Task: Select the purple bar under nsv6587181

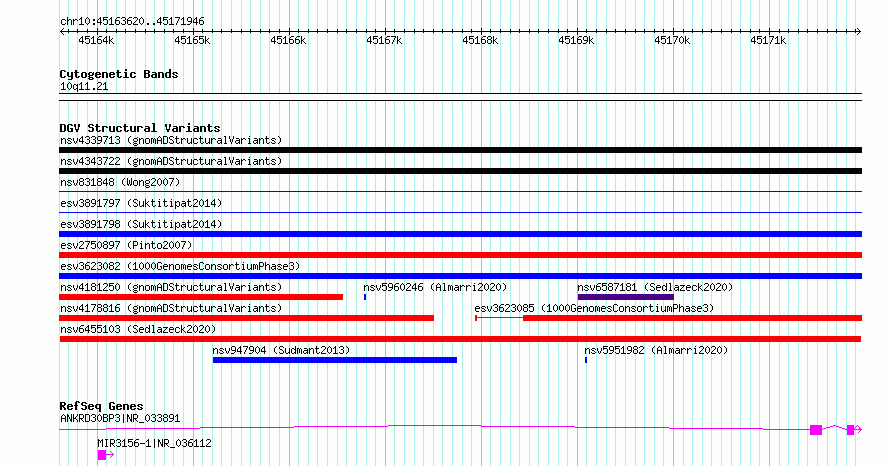Action: pyautogui.click(x=625, y=297)
